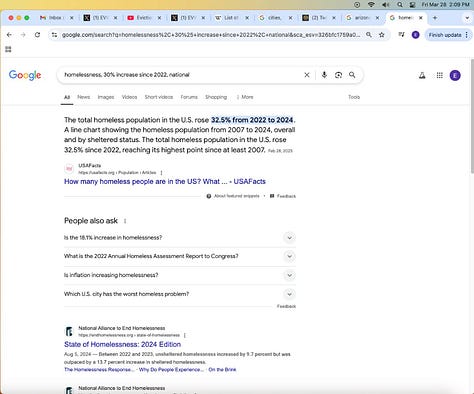This screenshot has width=474, height=394.
Task: Expand '2022 Annual Homeless Assessment Report' question
Action: coord(180,256)
